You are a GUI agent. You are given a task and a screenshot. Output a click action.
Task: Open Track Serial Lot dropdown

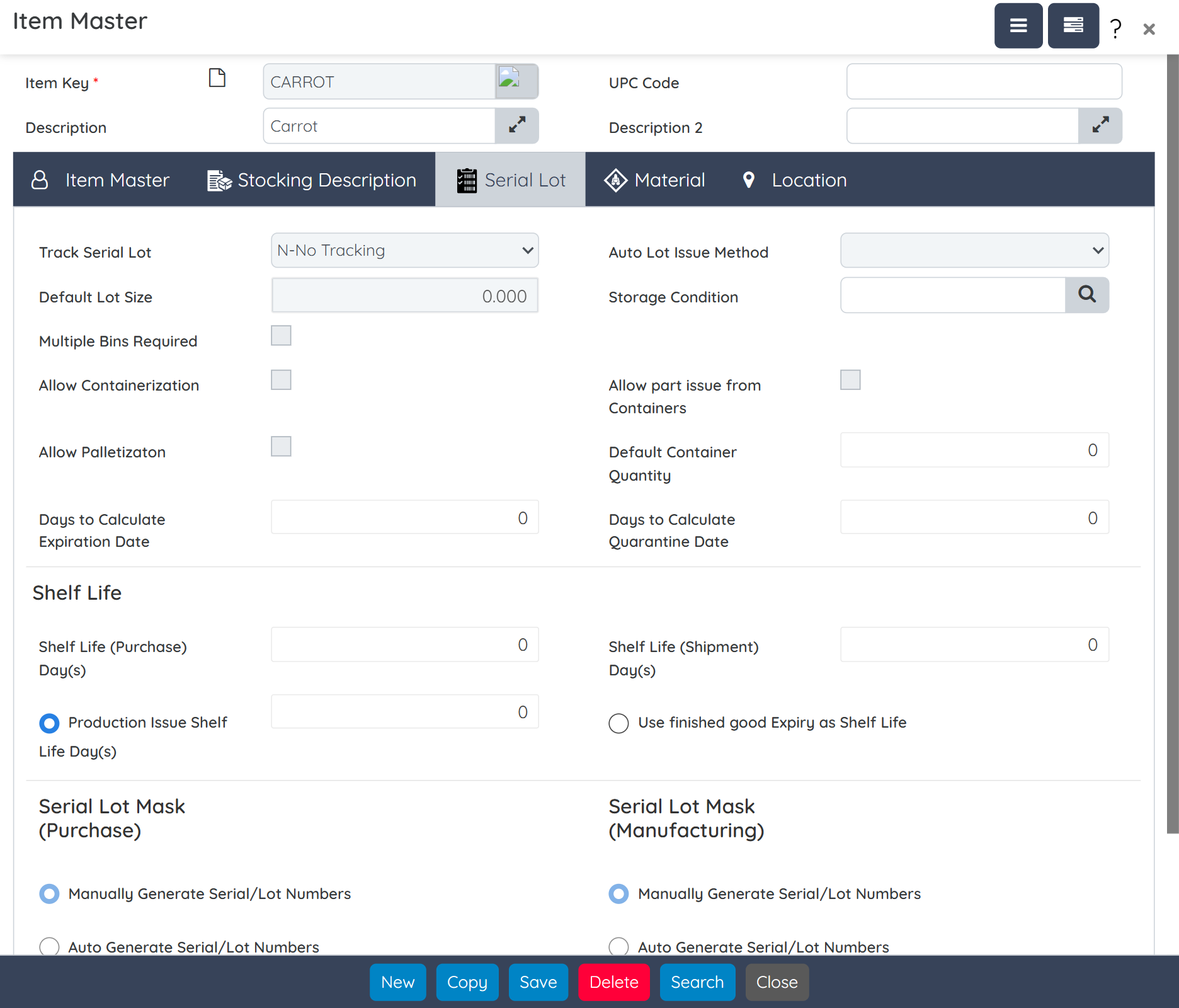pyautogui.click(x=405, y=251)
